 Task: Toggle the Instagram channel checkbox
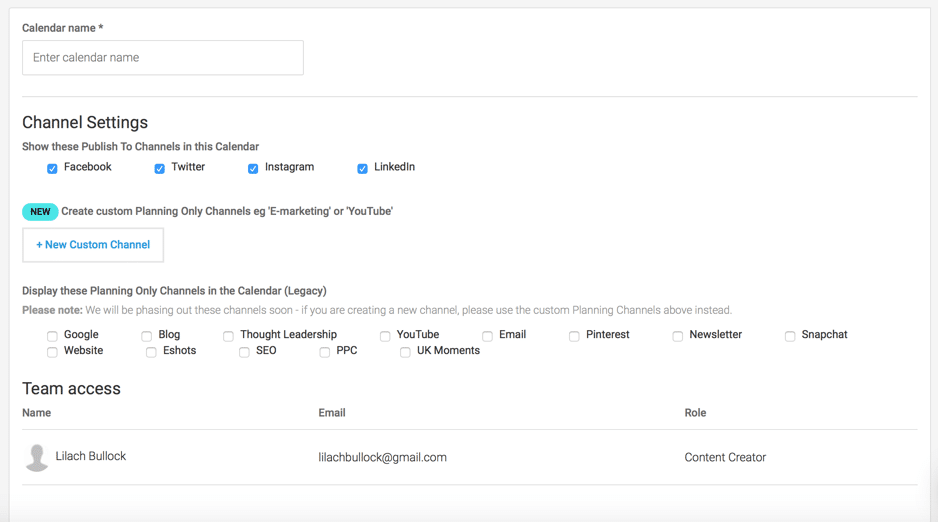tap(253, 169)
